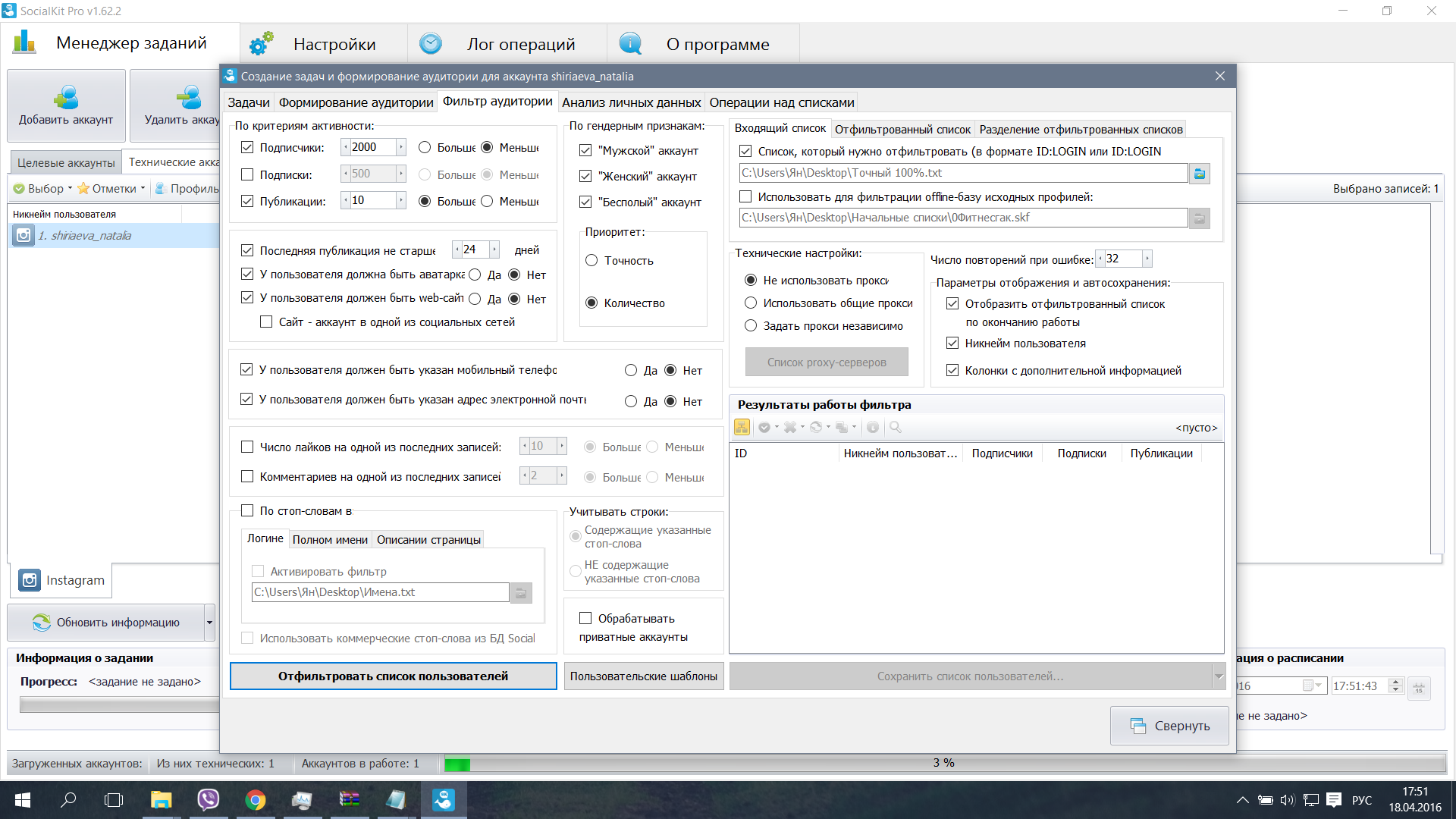Click the info circle icon in results toolbar

click(x=873, y=428)
